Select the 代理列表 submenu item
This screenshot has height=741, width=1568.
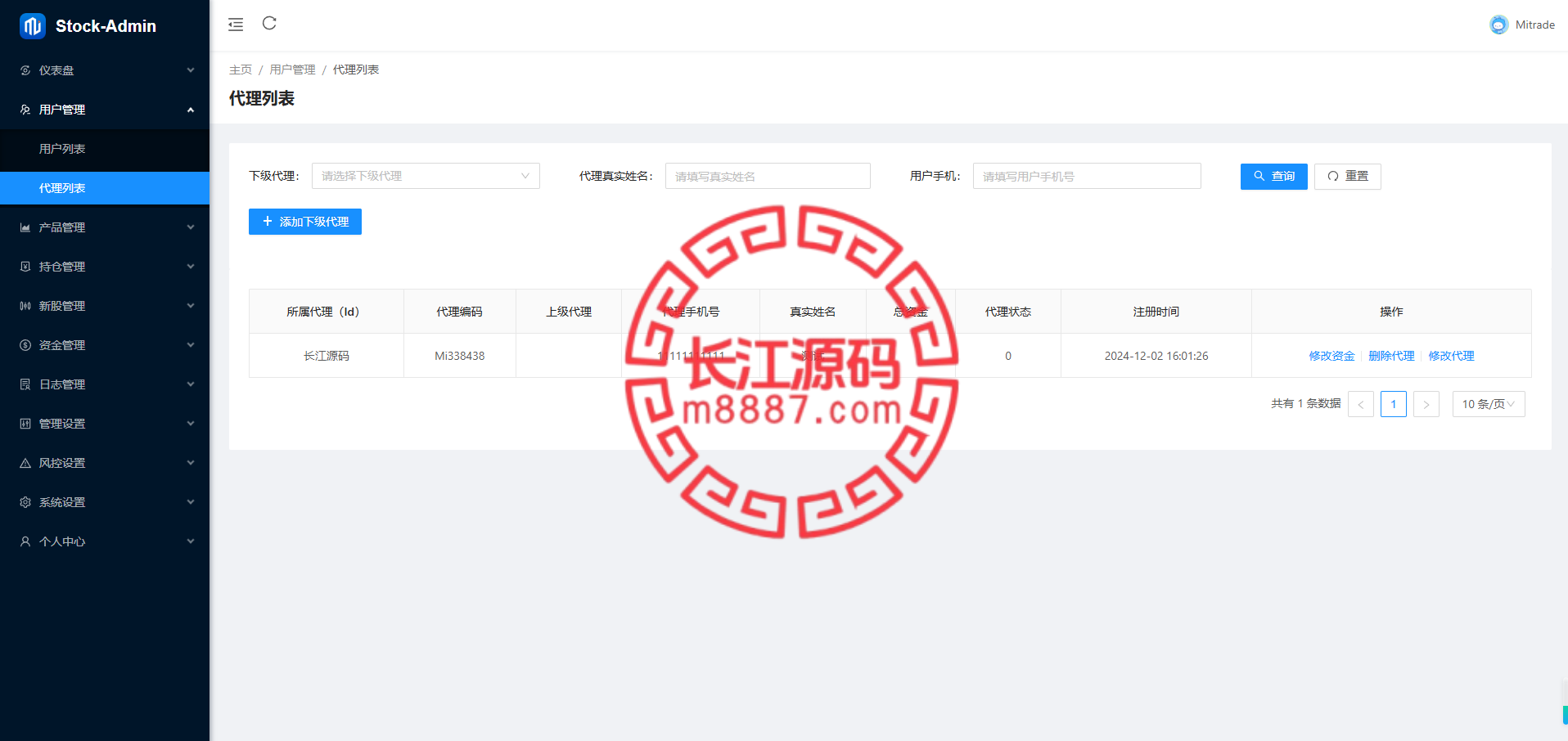[x=105, y=188]
